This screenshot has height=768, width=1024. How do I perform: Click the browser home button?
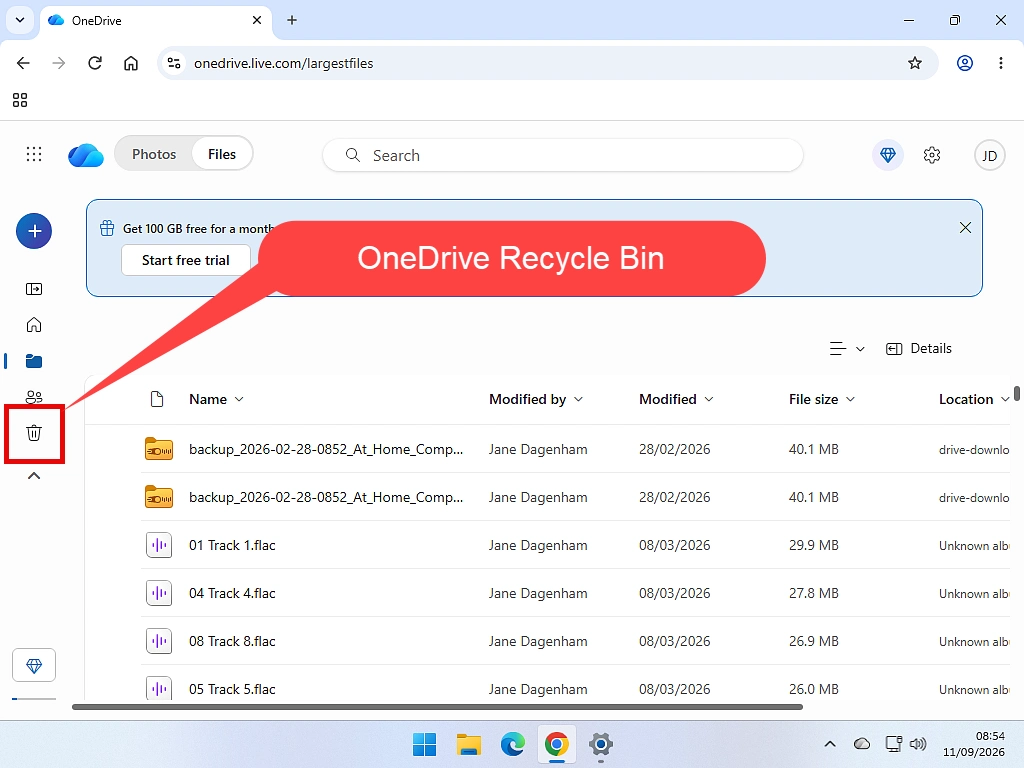pyautogui.click(x=131, y=63)
